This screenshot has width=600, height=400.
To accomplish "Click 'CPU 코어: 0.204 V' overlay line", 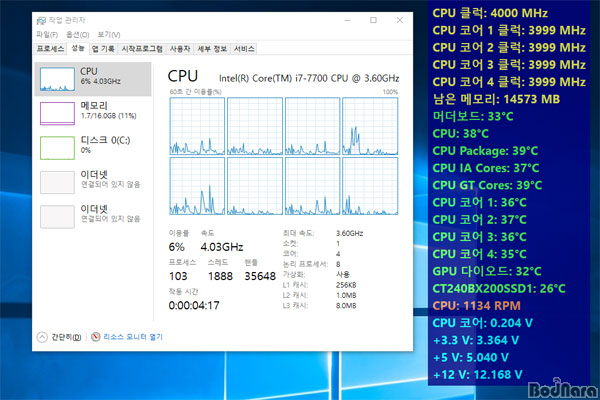I will tap(483, 323).
